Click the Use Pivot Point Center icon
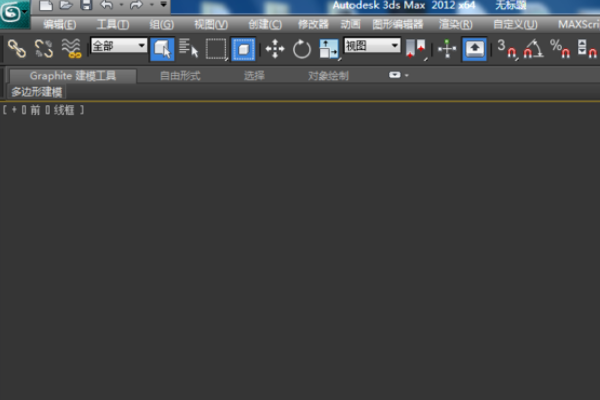Screen dimensions: 600x400 416,49
